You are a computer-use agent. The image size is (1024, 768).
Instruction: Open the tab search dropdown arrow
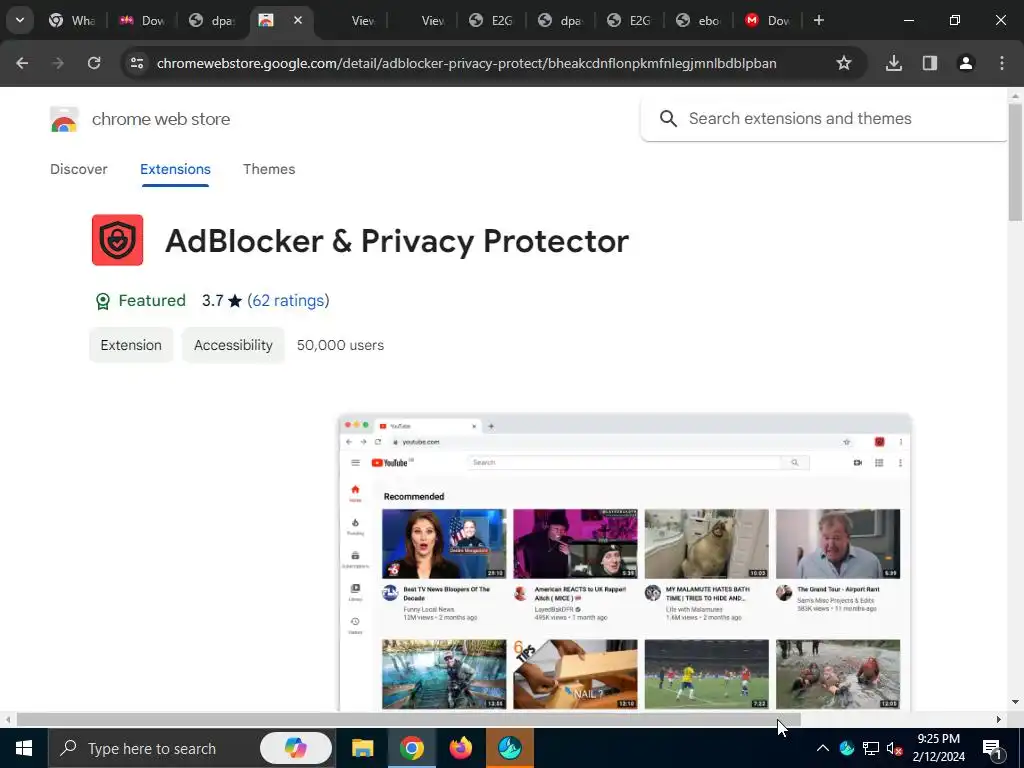[x=20, y=20]
